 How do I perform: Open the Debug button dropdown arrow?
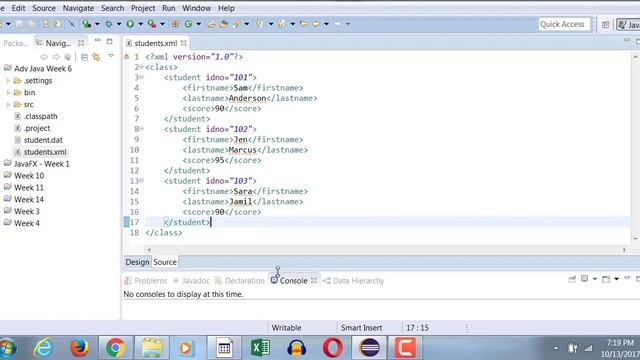point(119,24)
